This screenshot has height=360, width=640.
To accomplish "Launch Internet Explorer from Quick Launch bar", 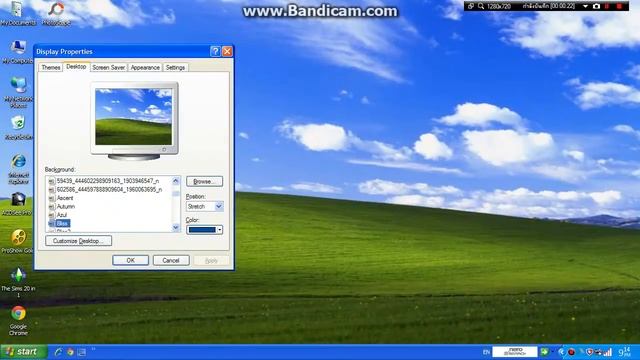I will 58,352.
